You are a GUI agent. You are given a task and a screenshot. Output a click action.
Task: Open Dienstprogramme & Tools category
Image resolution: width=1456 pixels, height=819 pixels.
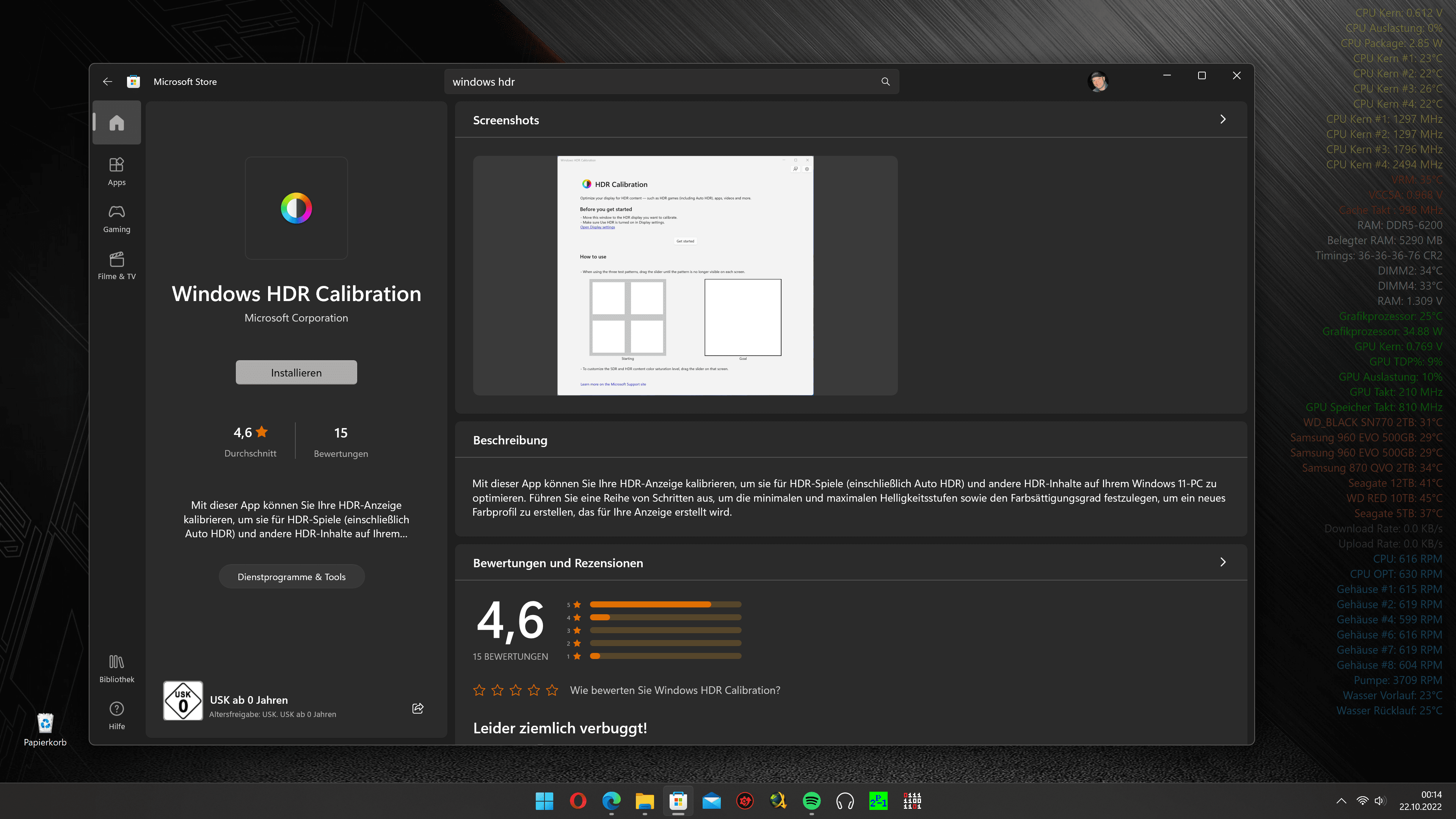(292, 576)
